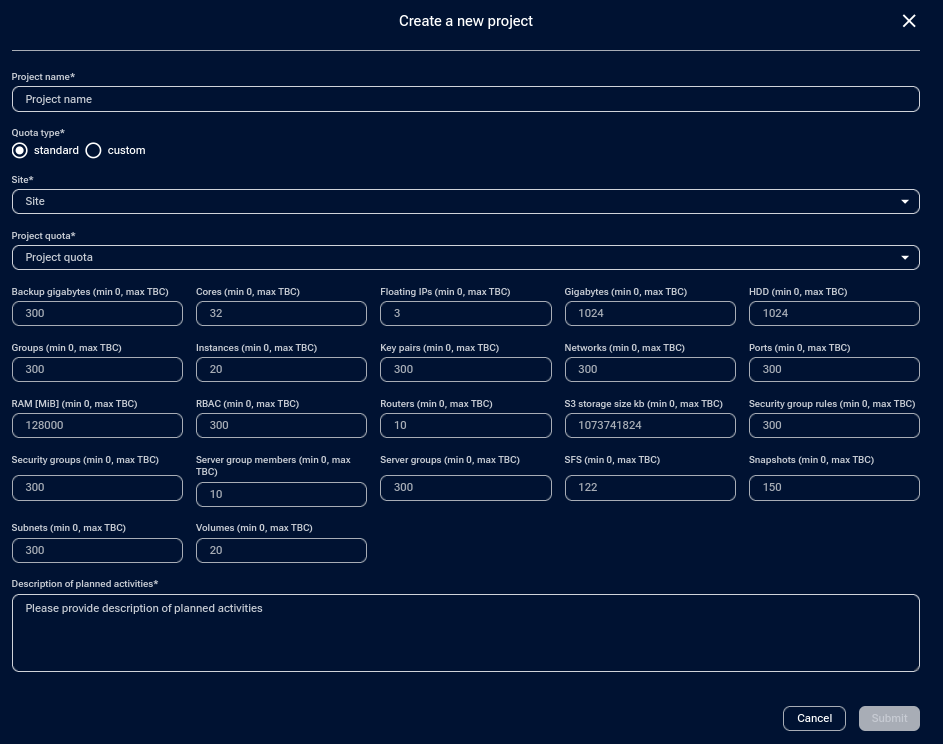Close the Create a new project dialog

(x=909, y=21)
